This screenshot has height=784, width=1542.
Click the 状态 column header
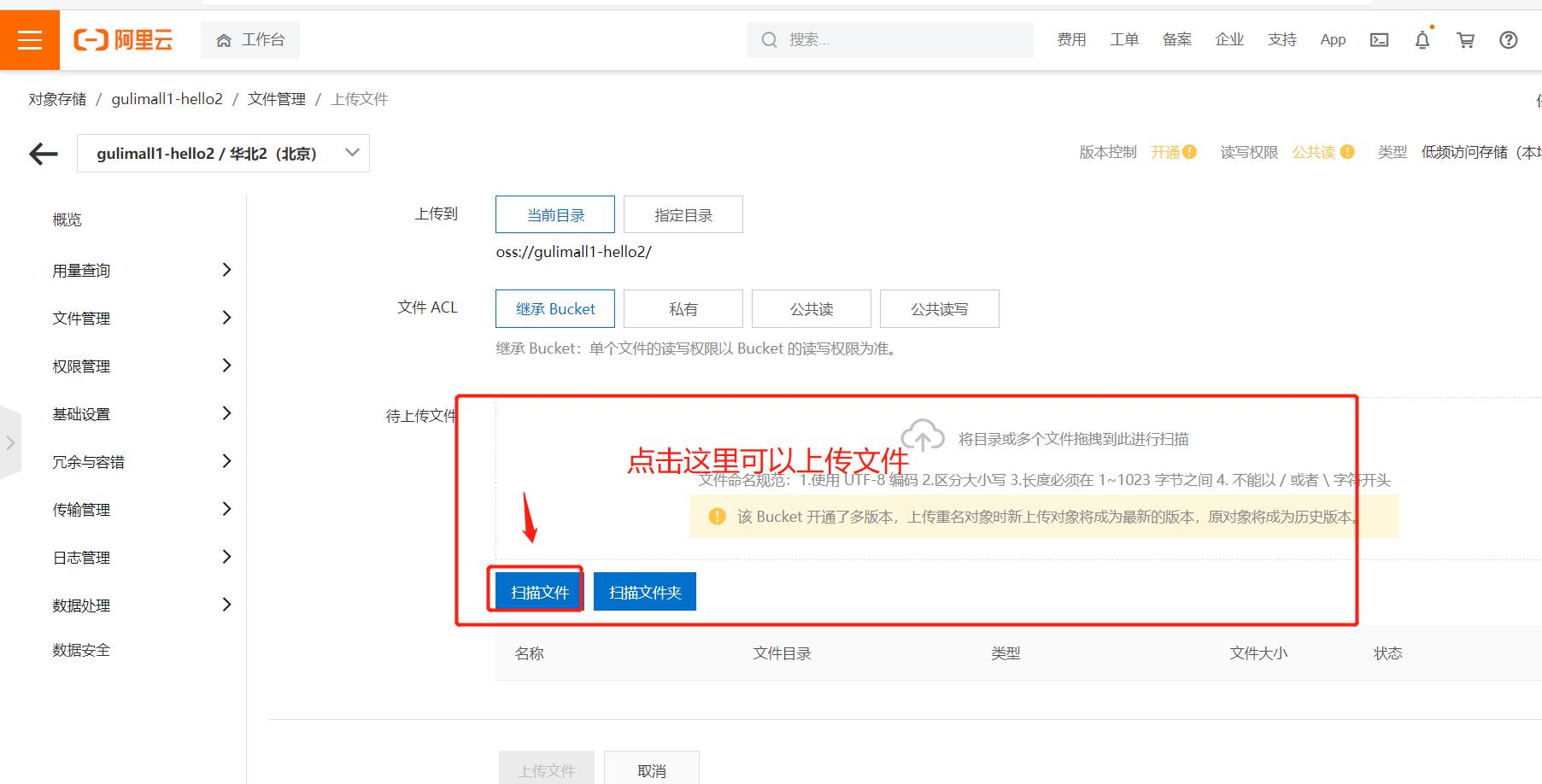1388,653
